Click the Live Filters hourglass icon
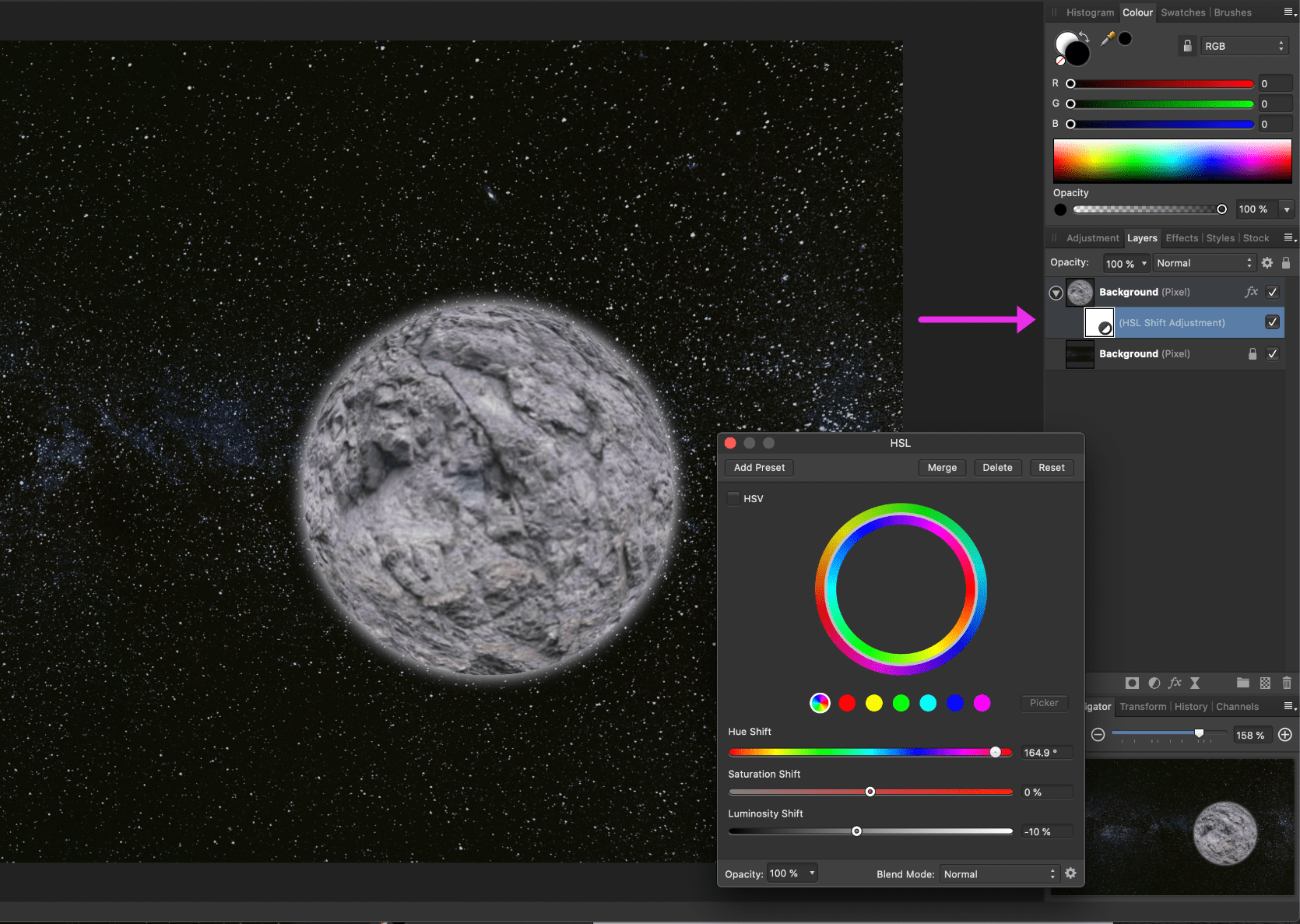This screenshot has width=1300, height=924. pyautogui.click(x=1195, y=683)
